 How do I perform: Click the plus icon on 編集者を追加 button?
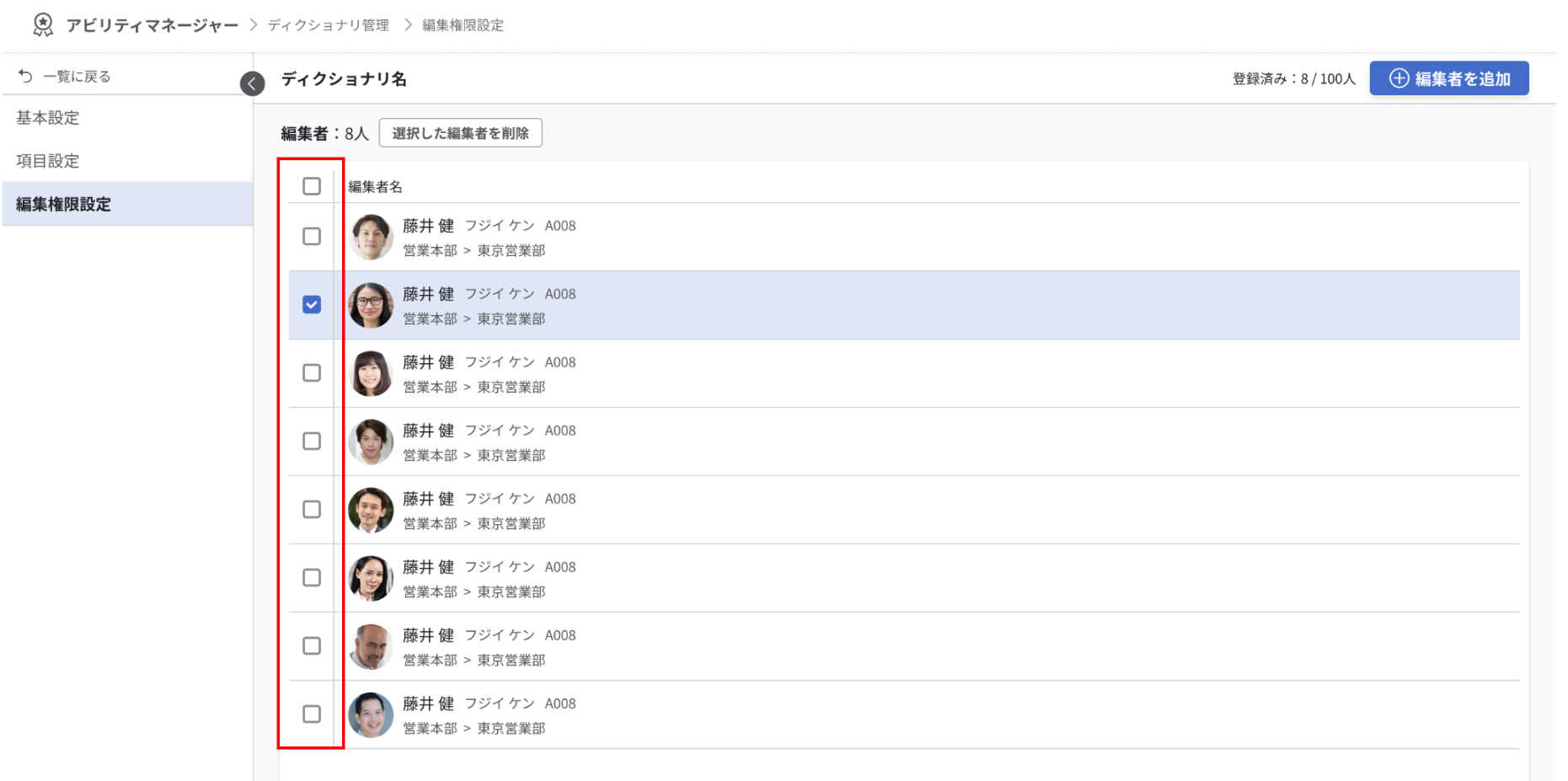coord(1399,78)
